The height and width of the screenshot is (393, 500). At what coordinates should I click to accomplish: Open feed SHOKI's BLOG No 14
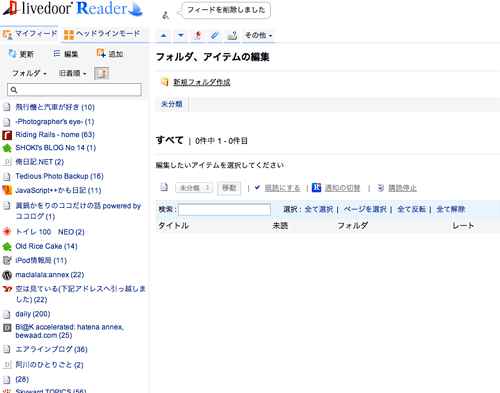[x=55, y=148]
